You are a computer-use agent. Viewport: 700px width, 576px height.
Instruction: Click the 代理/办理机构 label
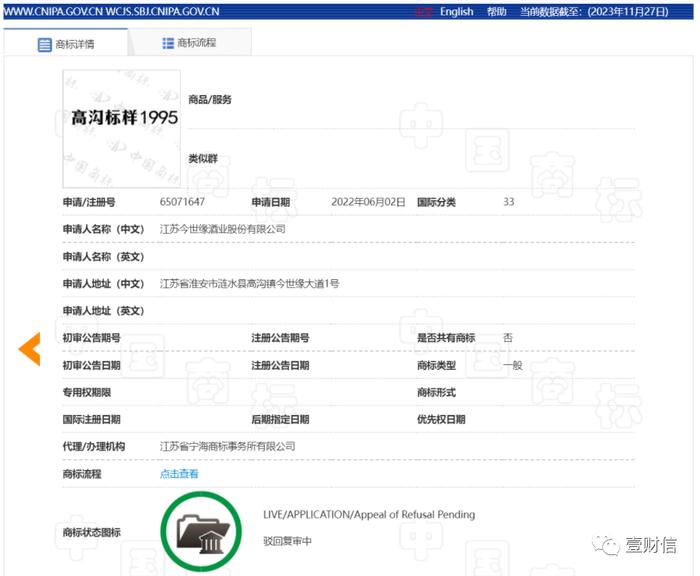(94, 447)
